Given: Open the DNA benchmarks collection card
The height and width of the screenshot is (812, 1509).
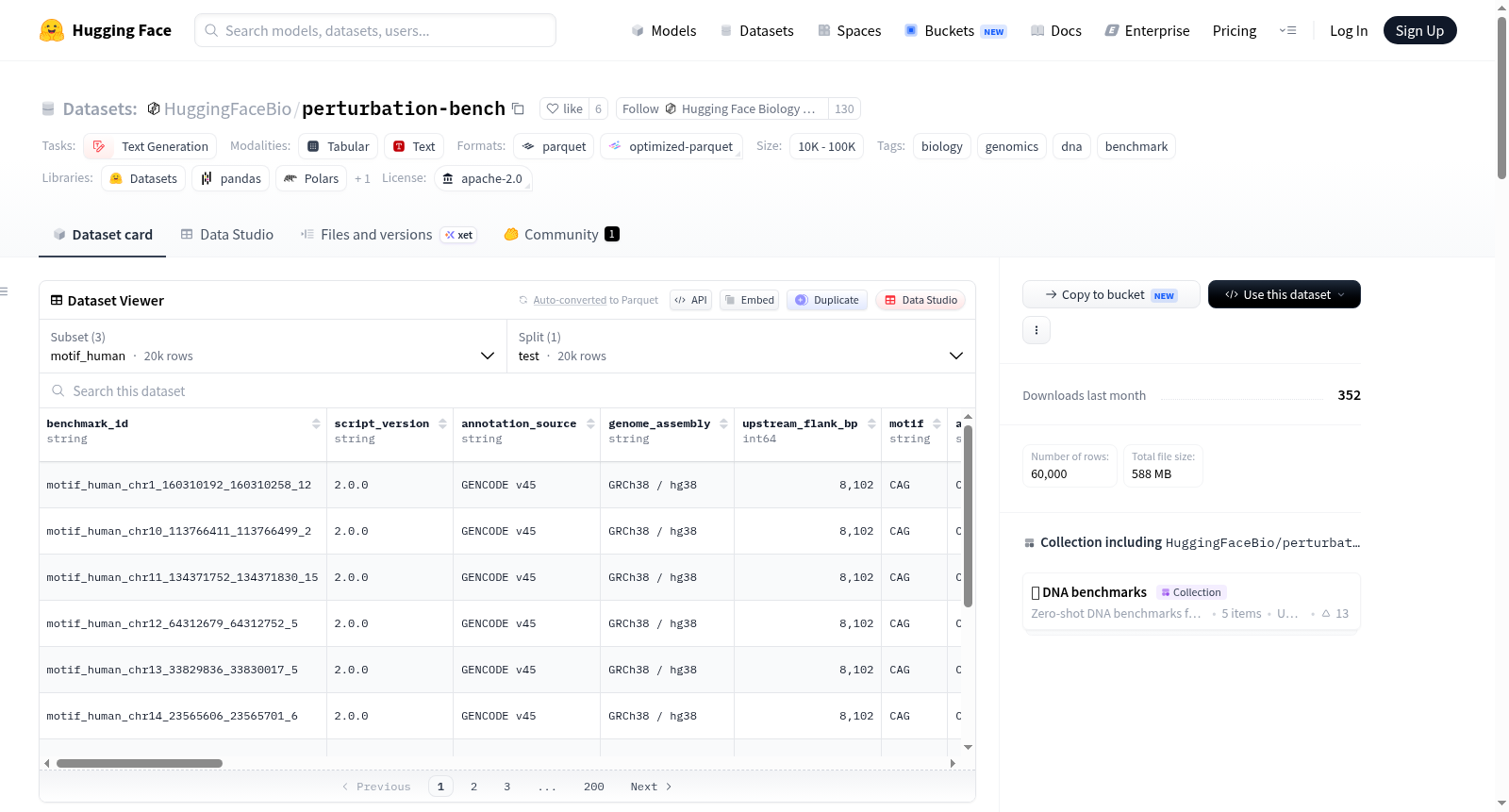Looking at the screenshot, I should 1191,603.
